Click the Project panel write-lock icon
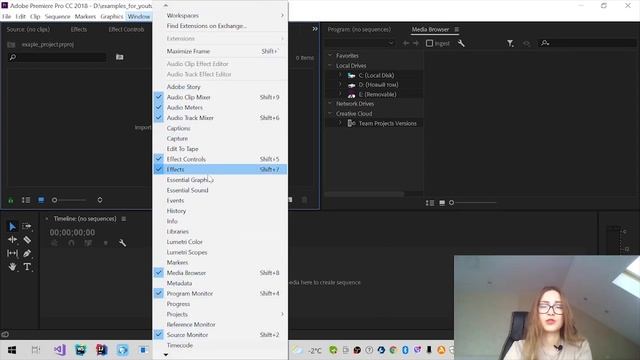Image resolution: width=640 pixels, height=360 pixels. coord(11,200)
